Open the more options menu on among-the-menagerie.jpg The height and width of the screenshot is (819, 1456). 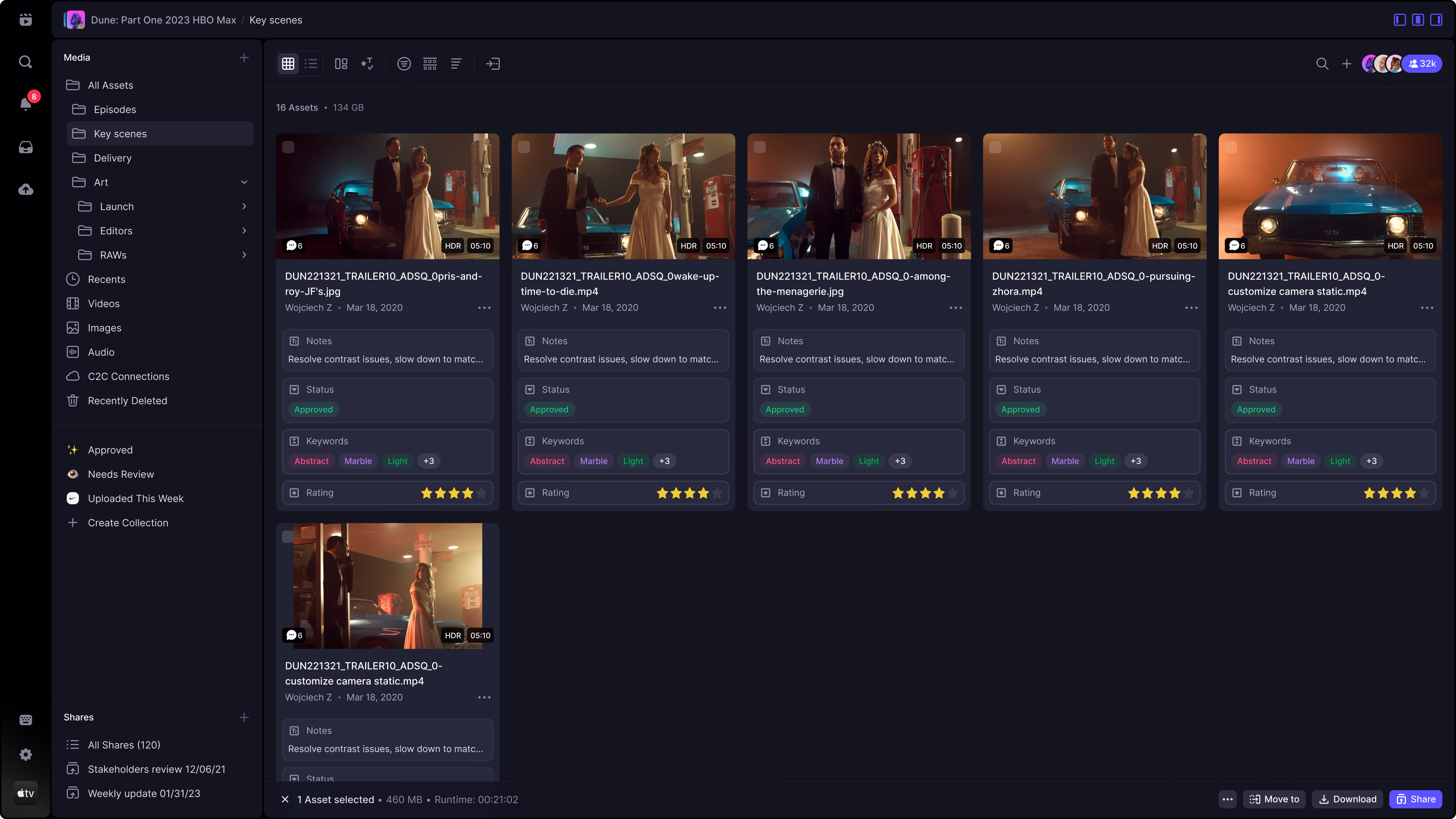pyautogui.click(x=955, y=308)
